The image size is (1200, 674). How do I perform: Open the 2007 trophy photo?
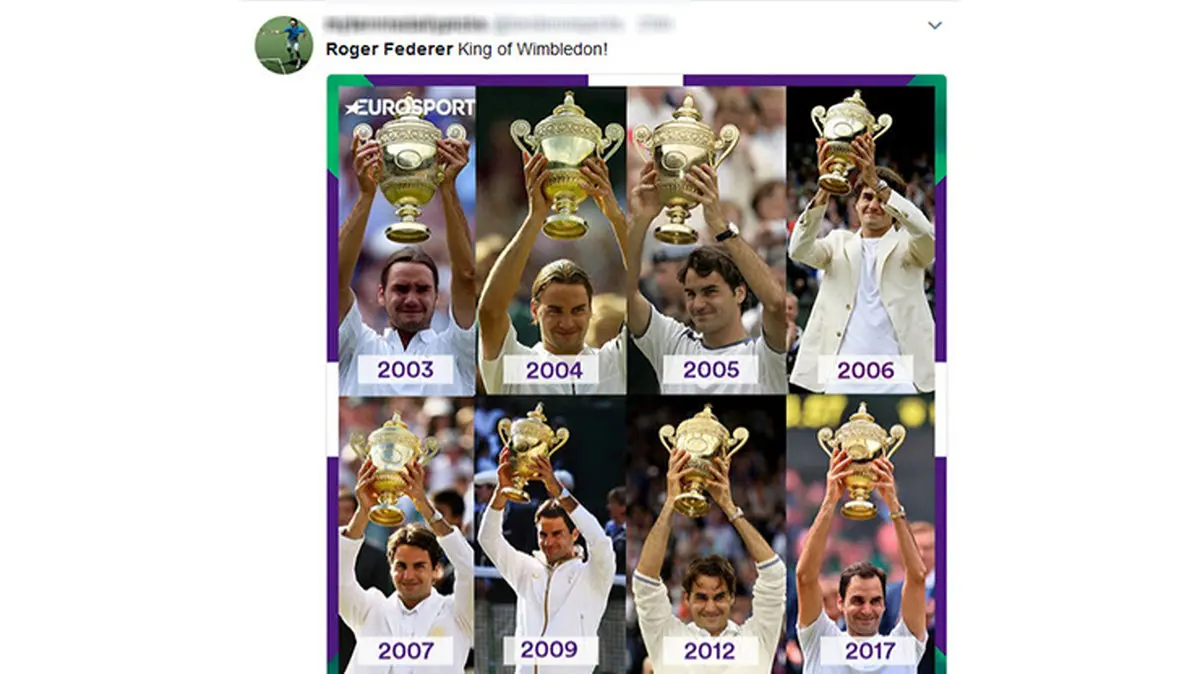tap(407, 534)
